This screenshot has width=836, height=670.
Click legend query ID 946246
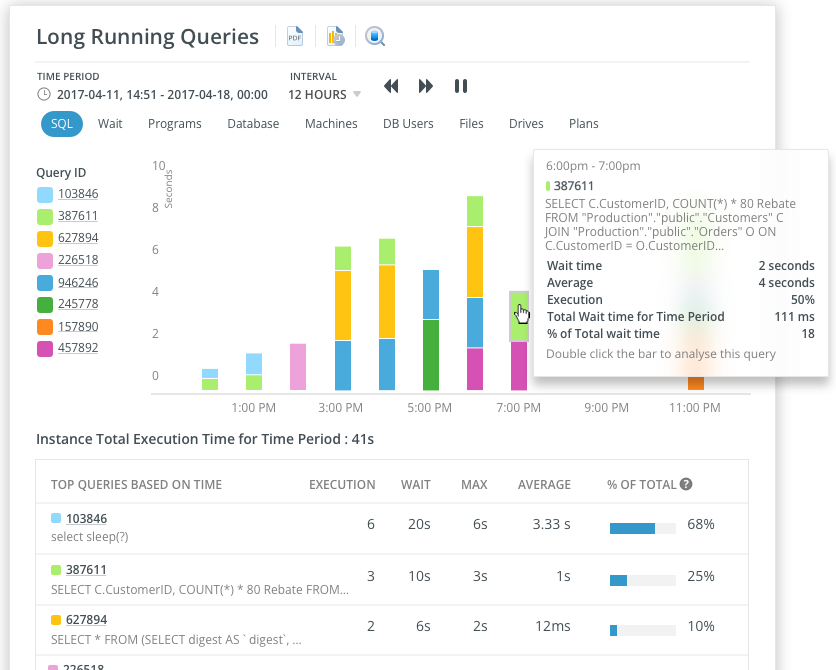click(78, 282)
